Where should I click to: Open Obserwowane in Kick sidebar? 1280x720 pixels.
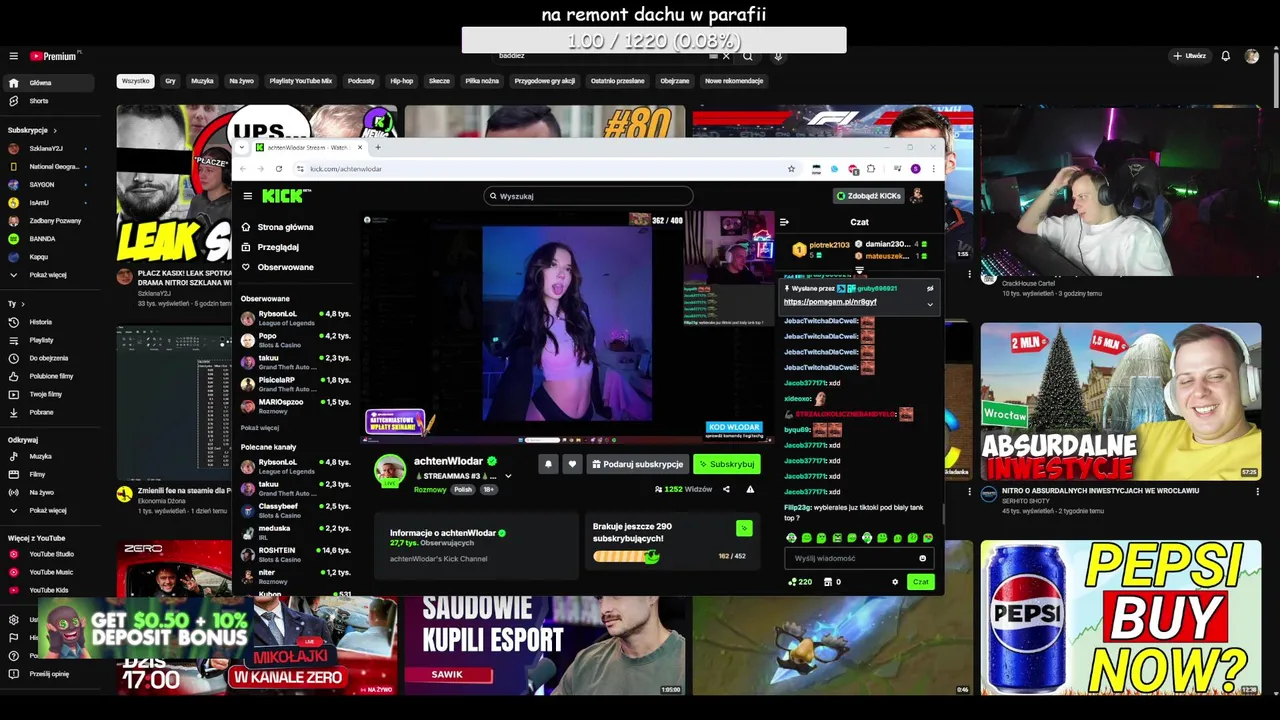point(277,267)
